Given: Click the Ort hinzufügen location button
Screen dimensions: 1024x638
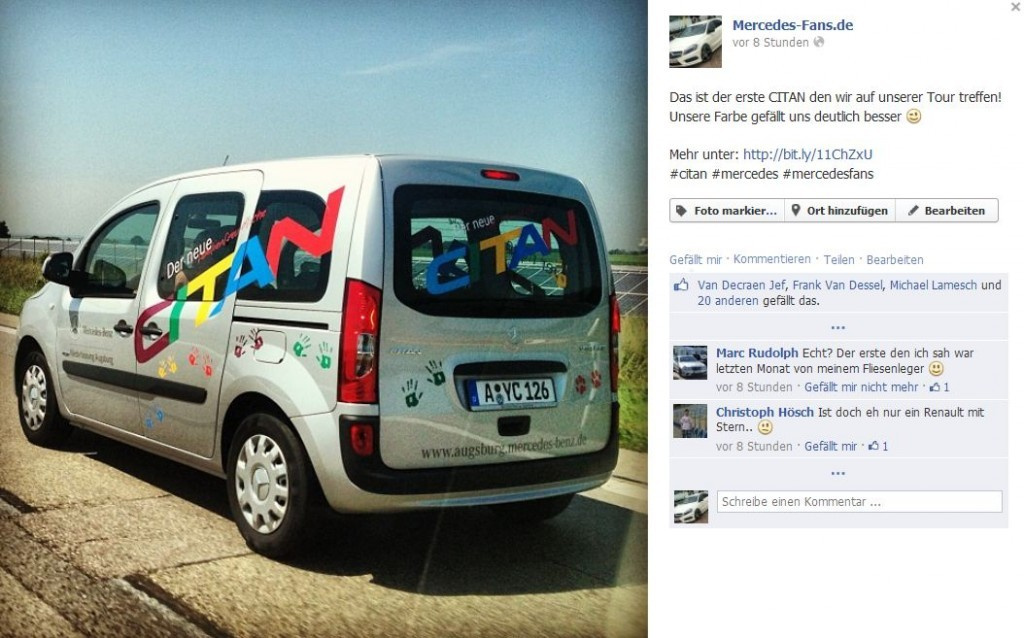Looking at the screenshot, I should 840,210.
